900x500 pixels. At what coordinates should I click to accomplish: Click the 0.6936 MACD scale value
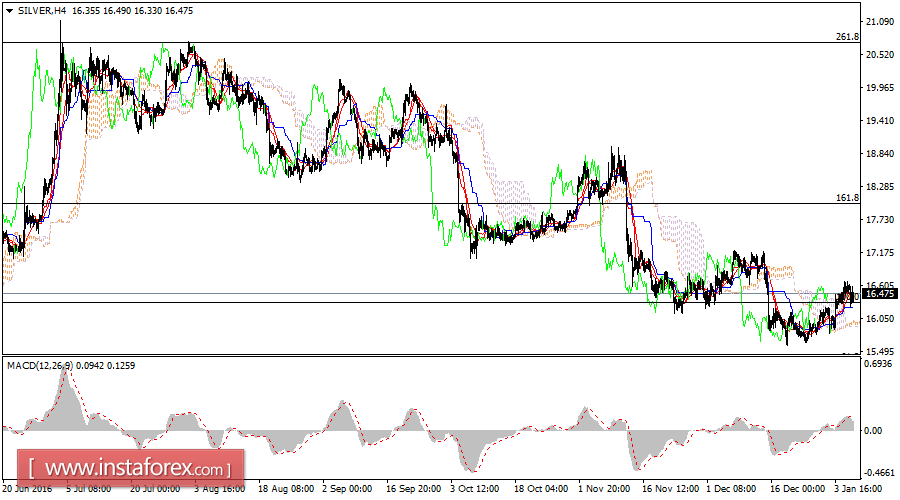pos(879,364)
